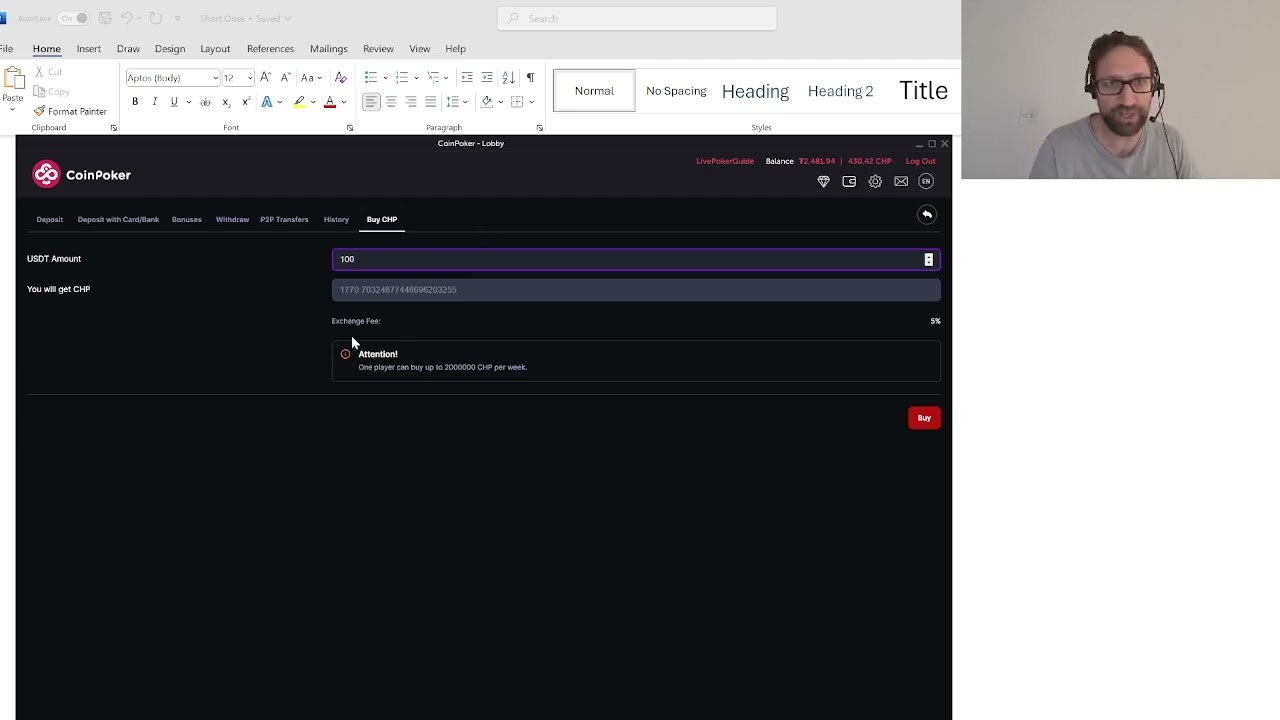Image resolution: width=1280 pixels, height=720 pixels.
Task: Click the LivePokerGuide username link
Action: tap(725, 161)
